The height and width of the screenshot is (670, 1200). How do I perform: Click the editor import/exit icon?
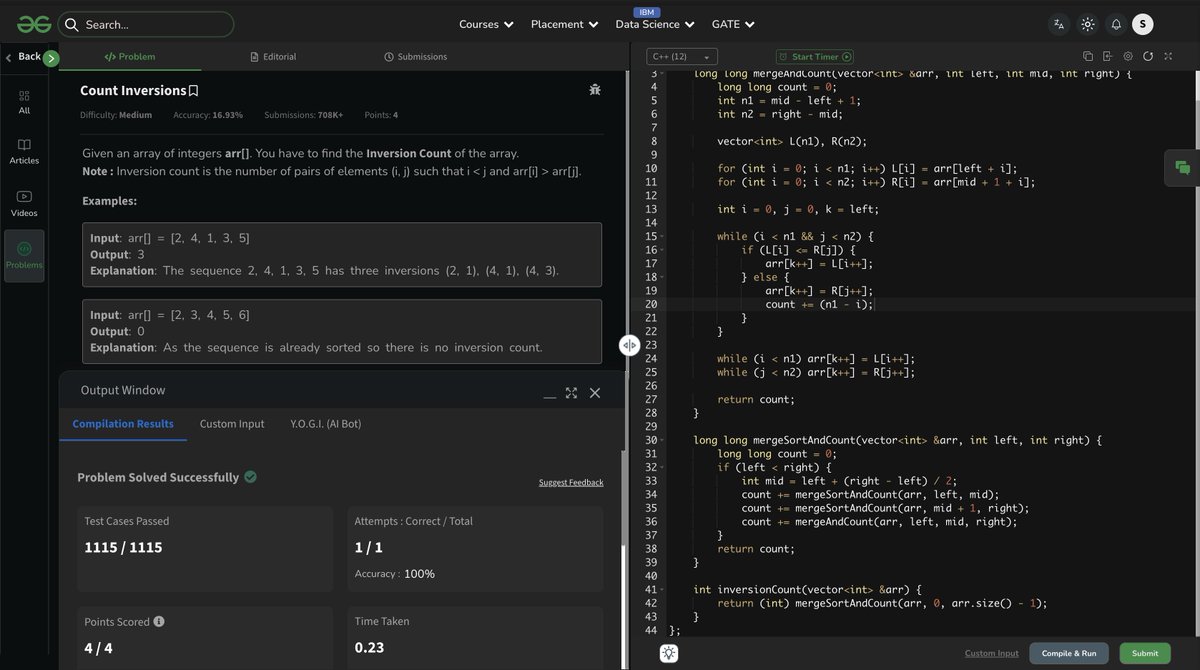point(1108,57)
